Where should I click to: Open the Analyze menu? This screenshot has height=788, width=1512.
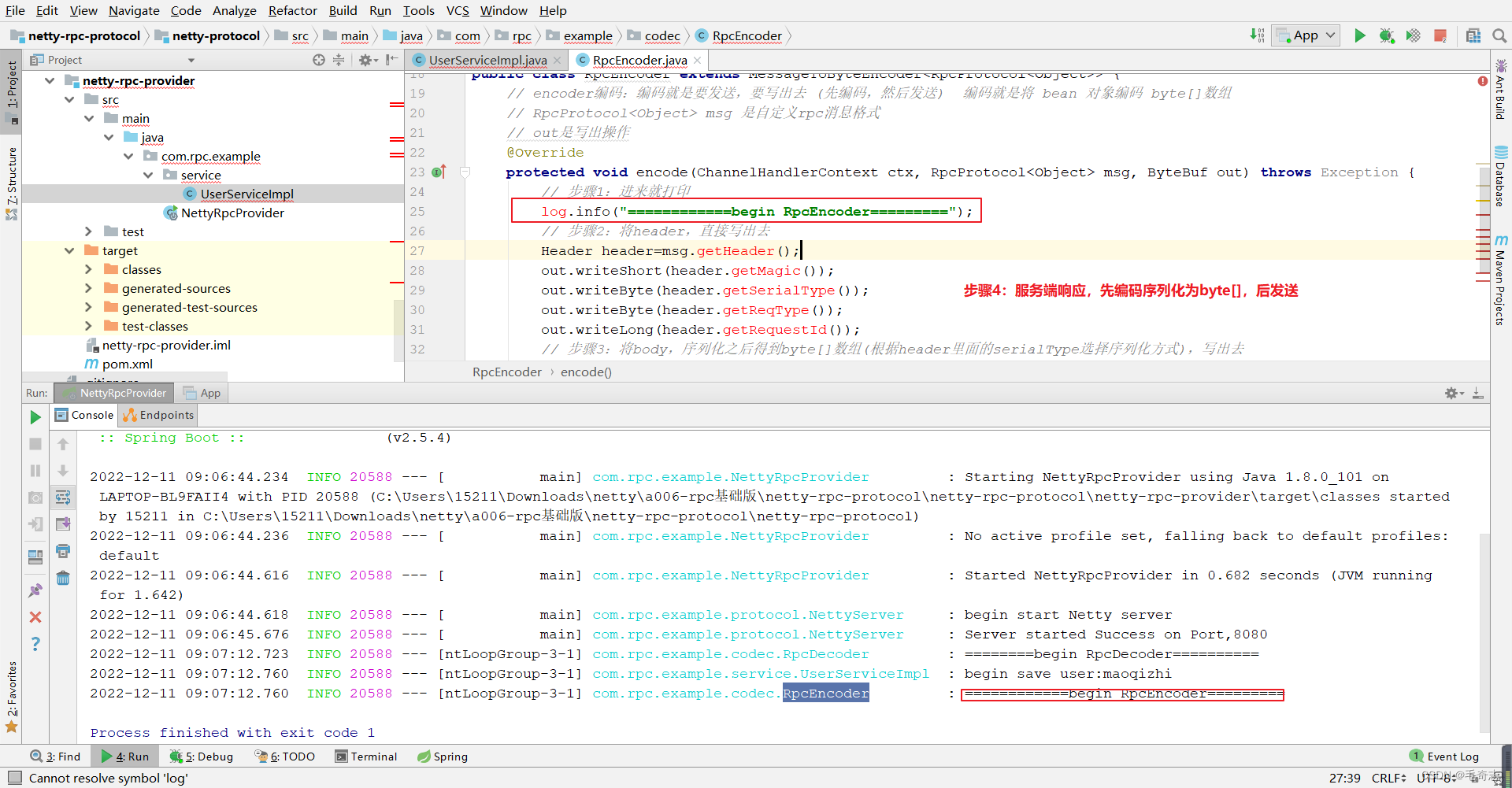point(235,10)
